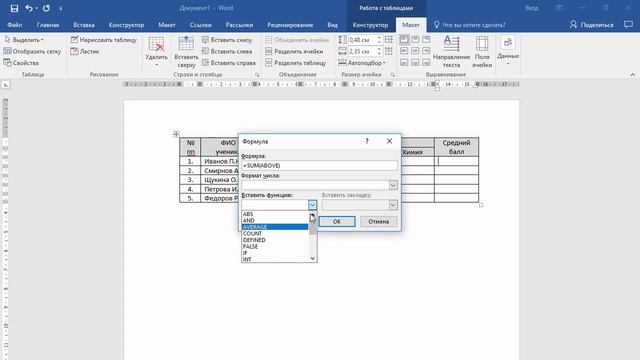Open the comments icon in title area
Screen dimensions: 640x360
tap(628, 25)
